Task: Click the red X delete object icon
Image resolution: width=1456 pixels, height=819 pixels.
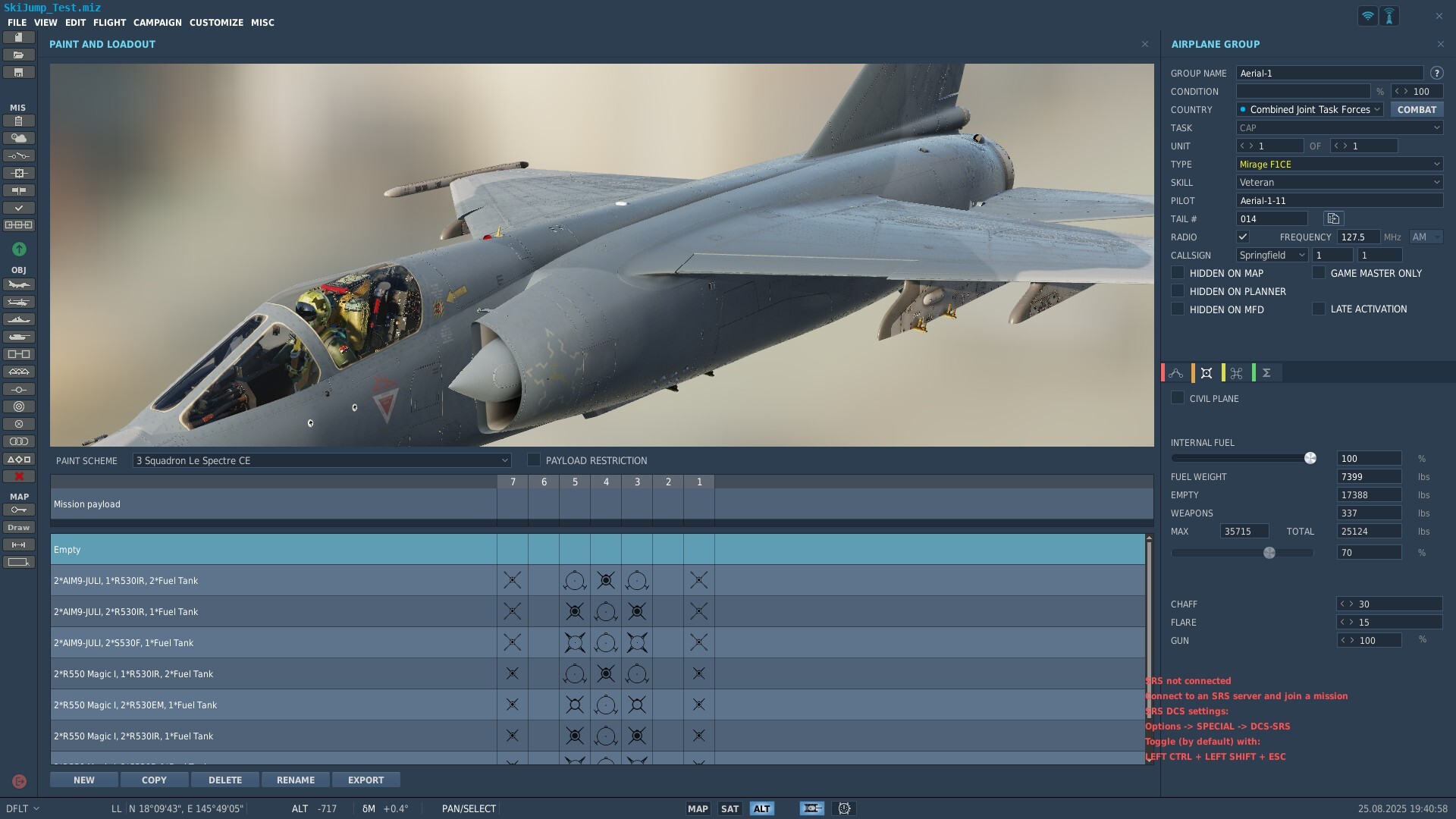Action: 19,476
